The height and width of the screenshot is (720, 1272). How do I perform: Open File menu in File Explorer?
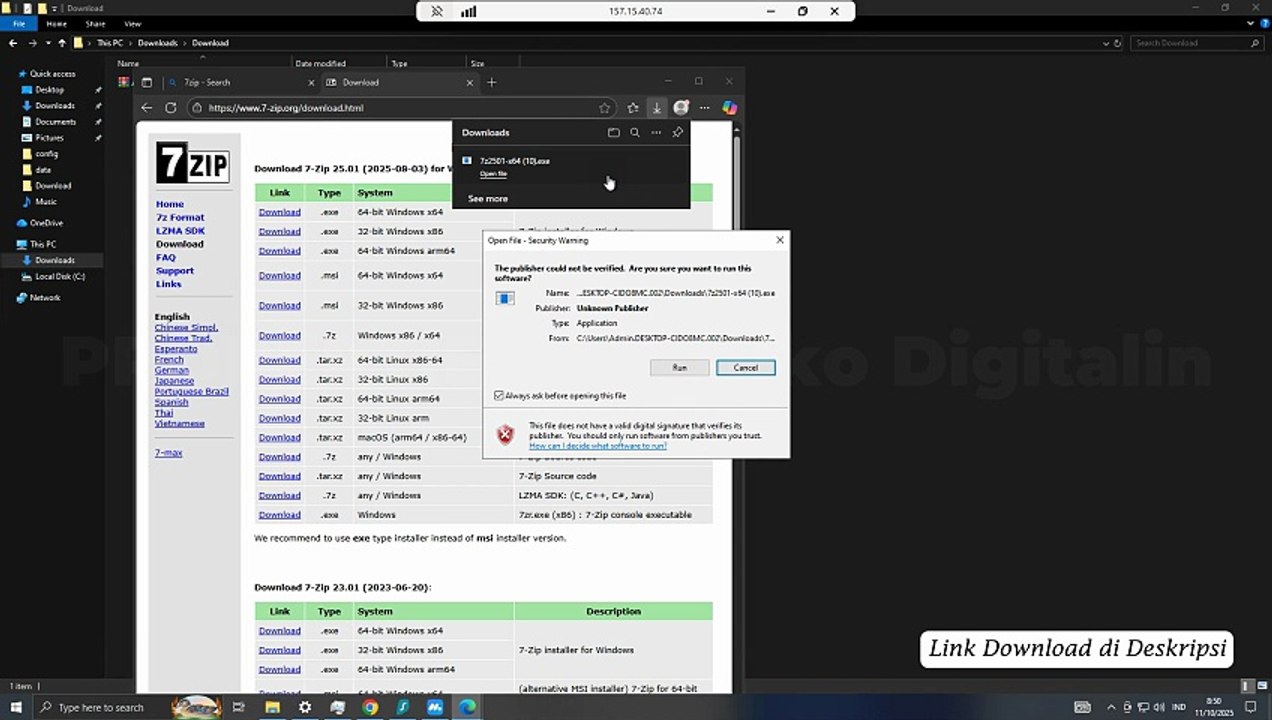[x=18, y=23]
